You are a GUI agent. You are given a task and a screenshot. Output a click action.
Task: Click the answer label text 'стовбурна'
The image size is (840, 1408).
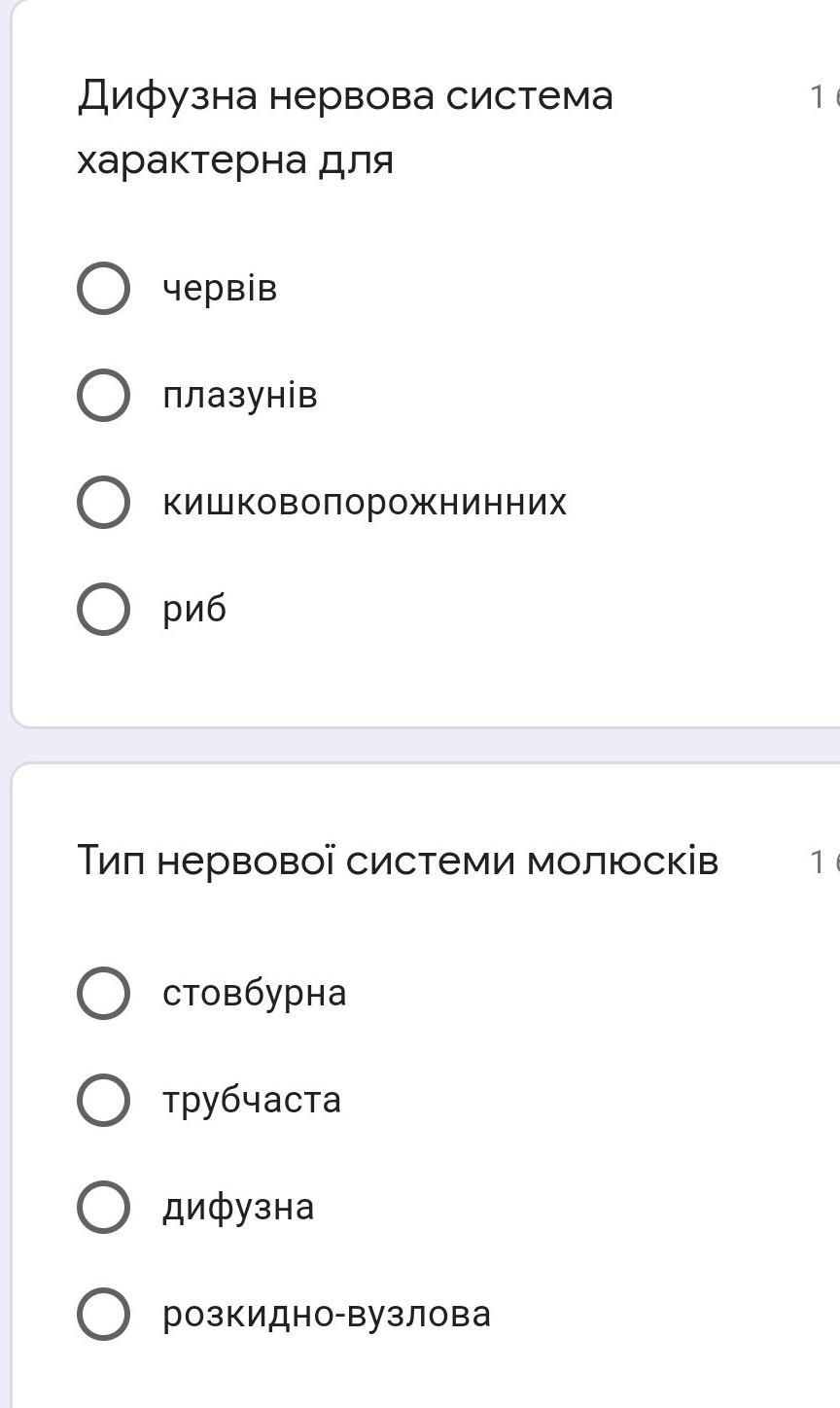pos(255,993)
